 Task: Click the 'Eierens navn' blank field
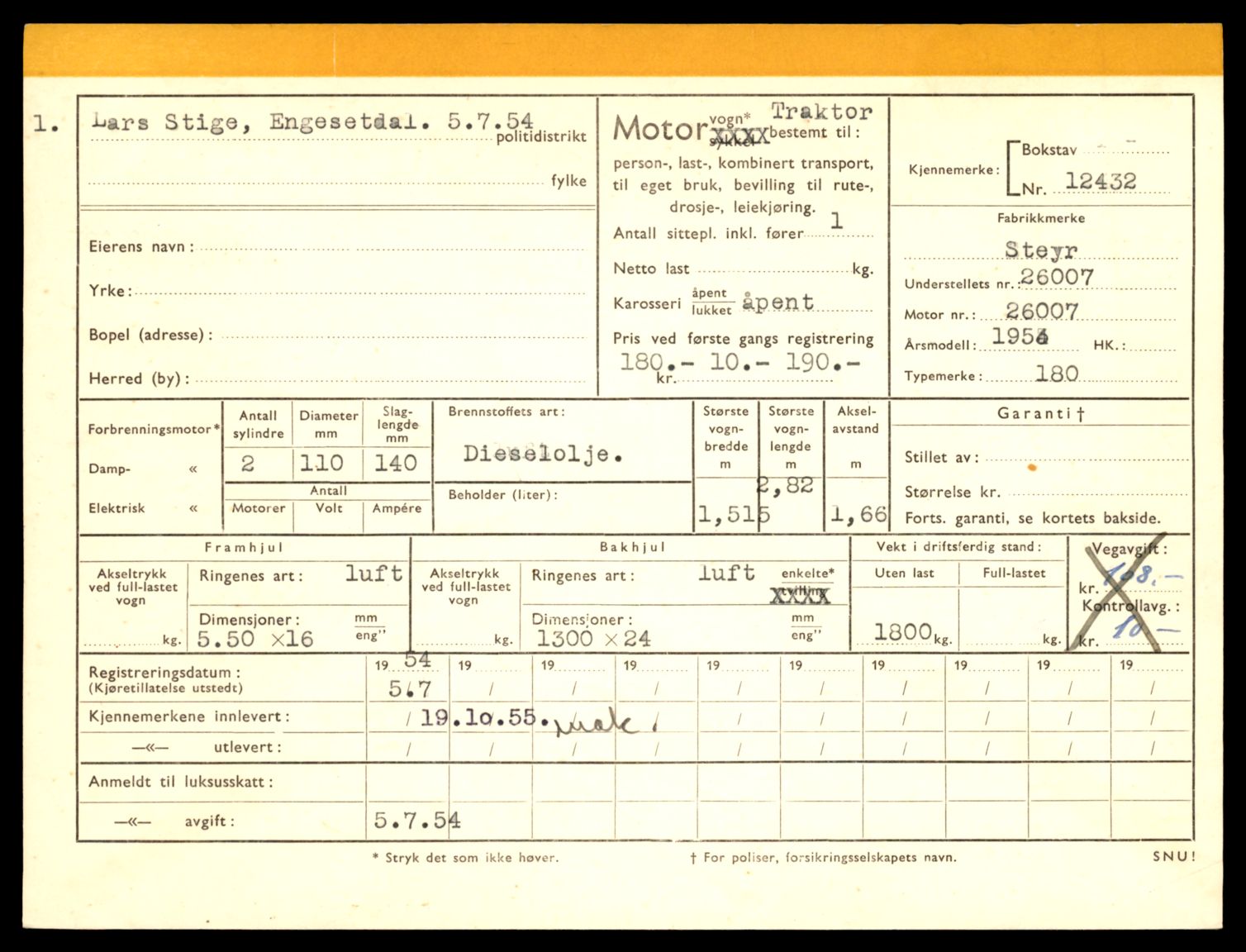392,246
